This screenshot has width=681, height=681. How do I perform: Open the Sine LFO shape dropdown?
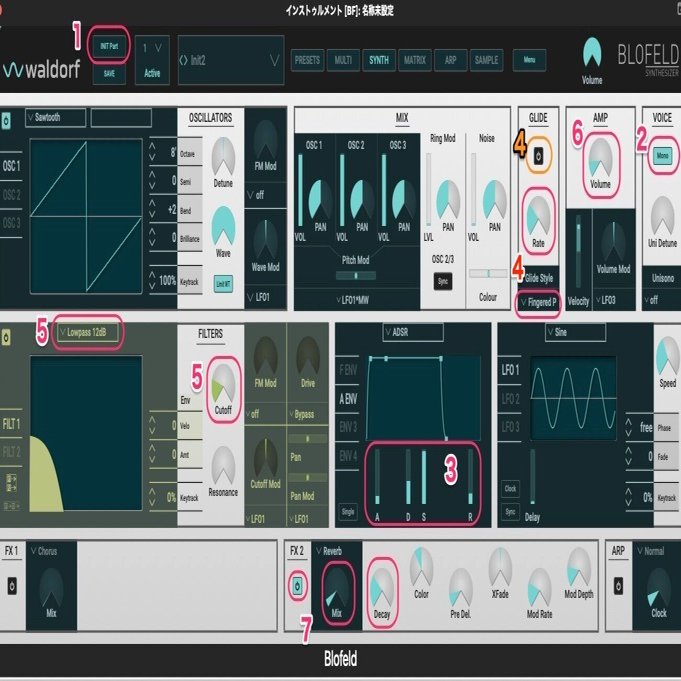(x=575, y=332)
